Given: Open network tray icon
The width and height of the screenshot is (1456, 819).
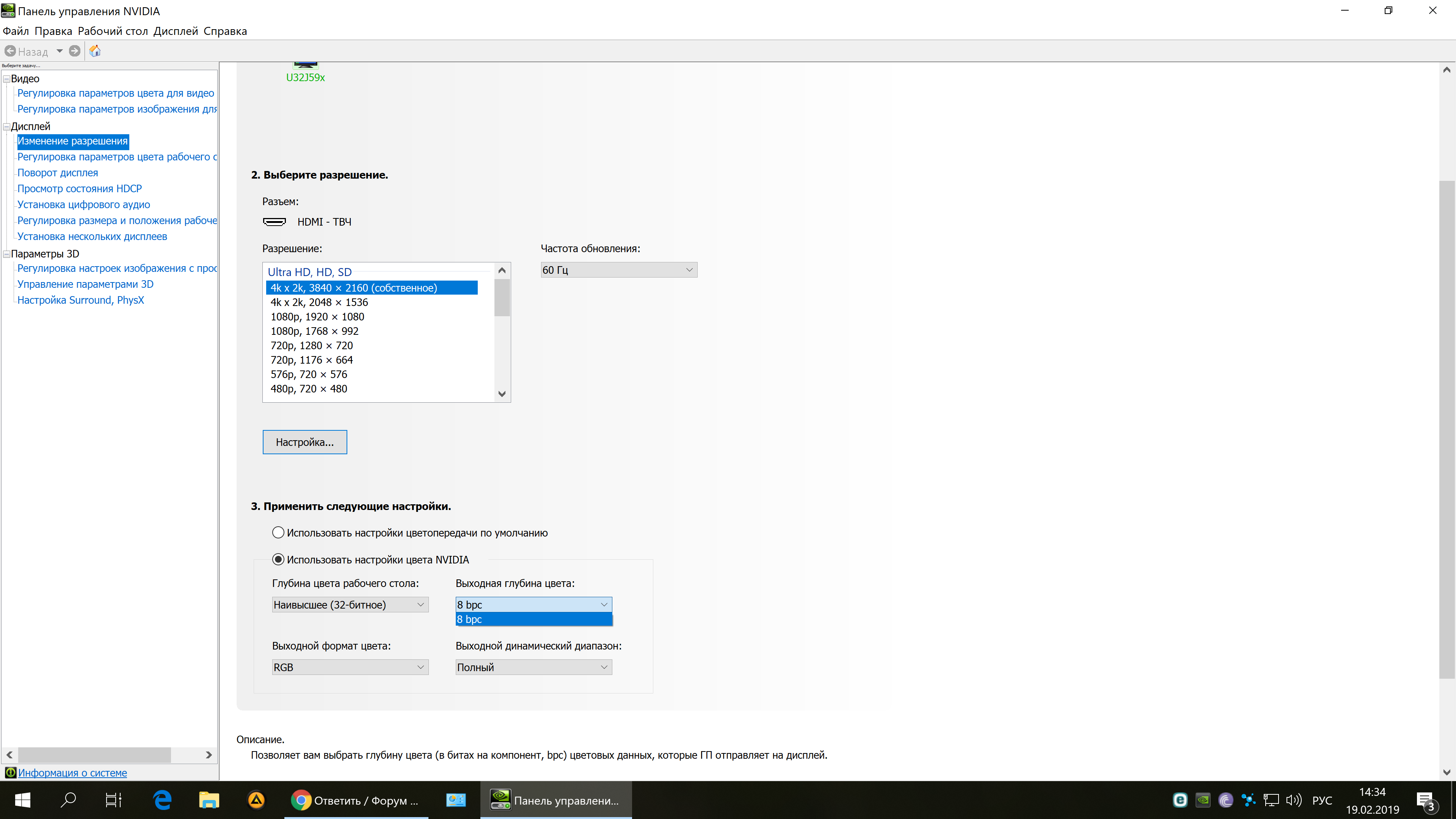Looking at the screenshot, I should pos(1271,800).
